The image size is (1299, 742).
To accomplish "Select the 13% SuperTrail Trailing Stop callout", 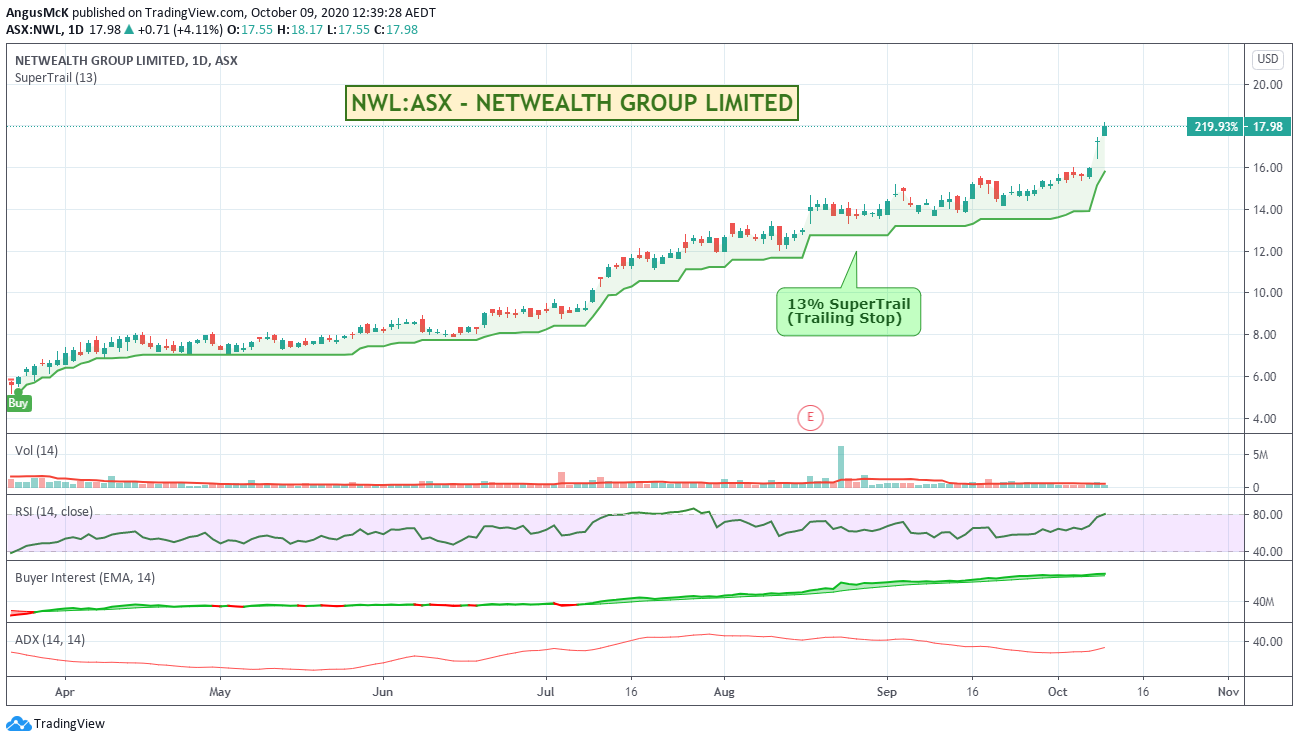I will [848, 312].
